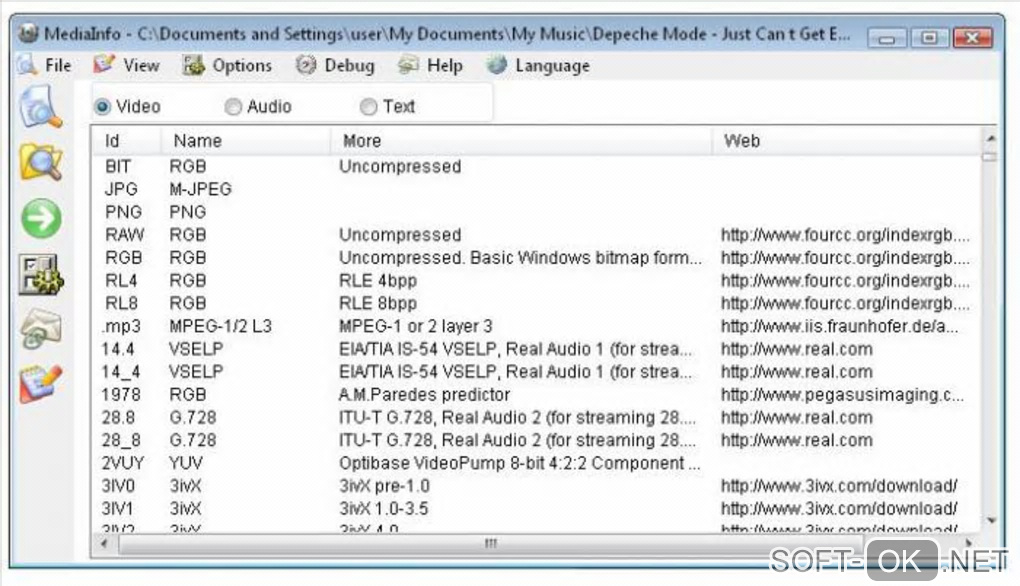Select the 3IV0 3ivX row
This screenshot has height=586, width=1020.
click(x=536, y=486)
